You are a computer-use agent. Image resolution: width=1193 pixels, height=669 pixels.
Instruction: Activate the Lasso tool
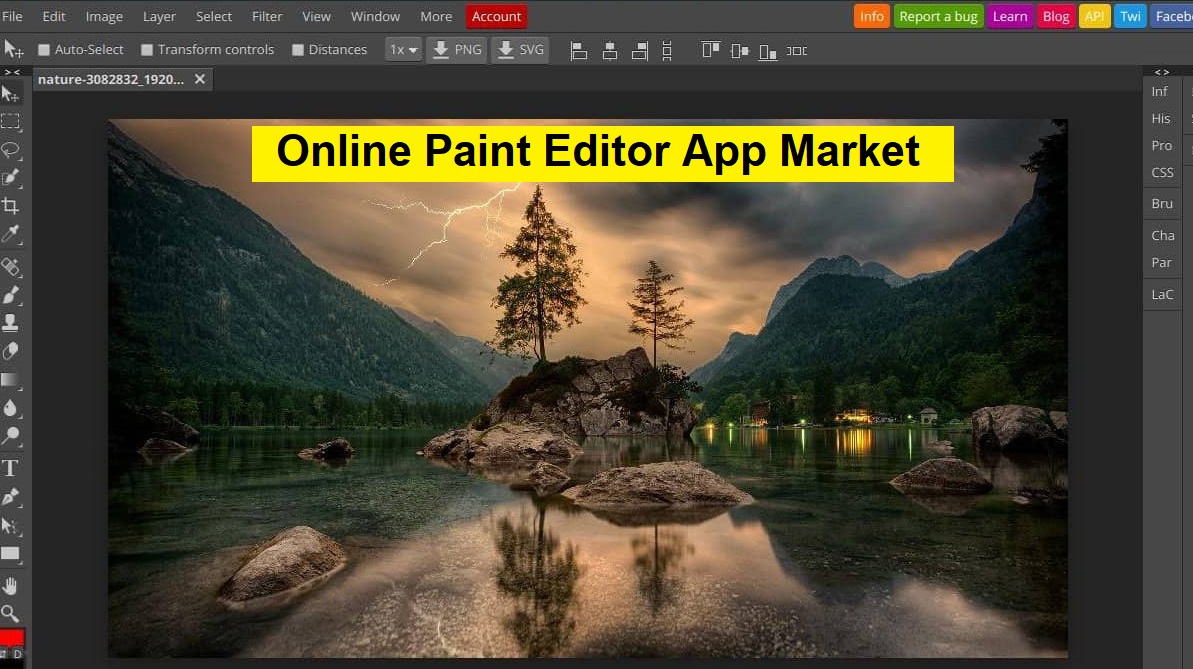point(12,150)
